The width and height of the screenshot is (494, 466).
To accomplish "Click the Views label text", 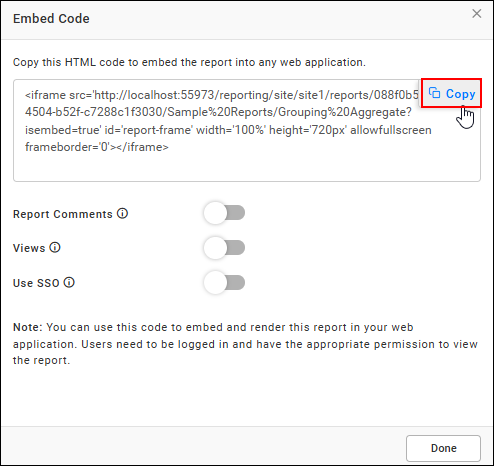I will (29, 248).
